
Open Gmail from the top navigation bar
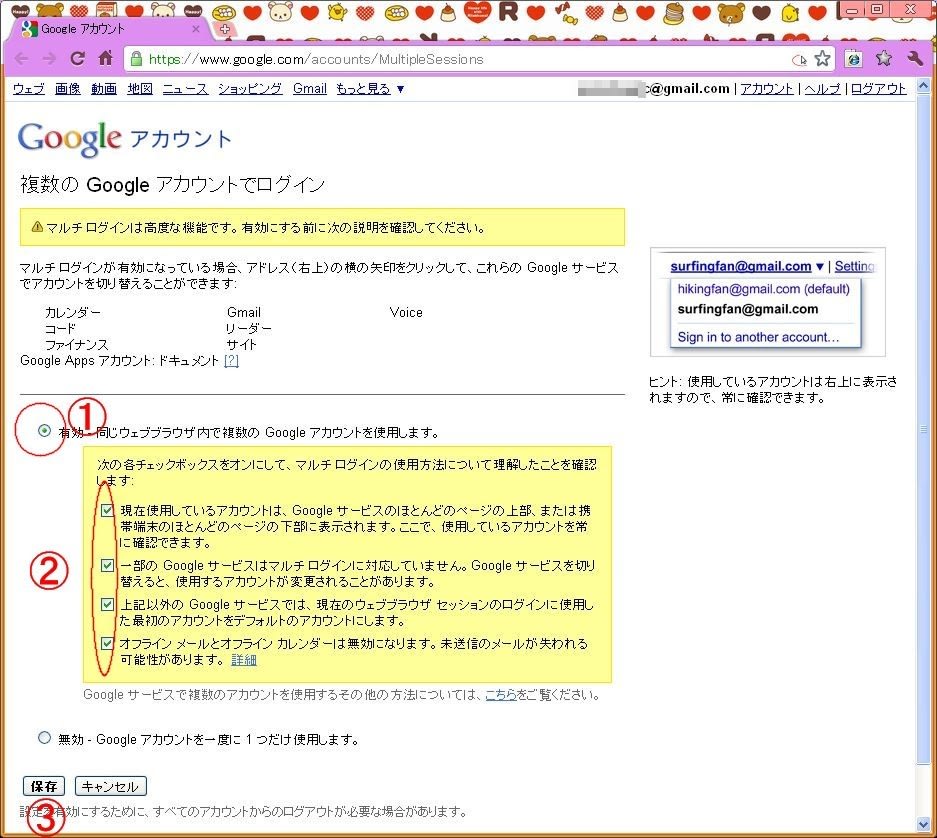[x=309, y=89]
